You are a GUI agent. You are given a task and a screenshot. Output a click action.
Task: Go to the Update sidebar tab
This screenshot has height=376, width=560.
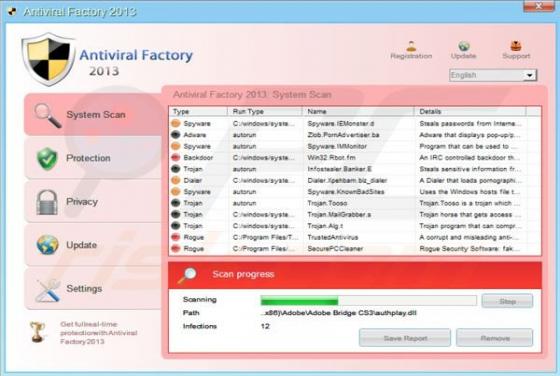point(93,245)
